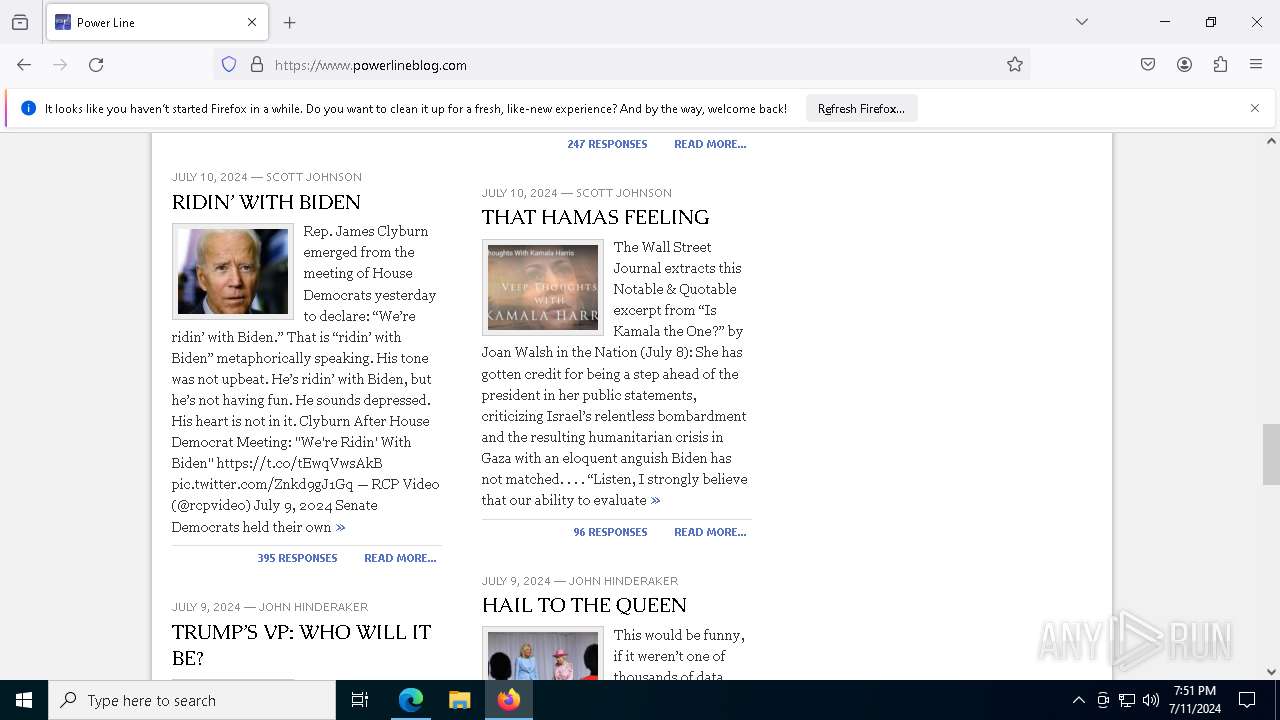Dismiss the Firefox refresh notification bar
1280x720 pixels.
point(1255,108)
